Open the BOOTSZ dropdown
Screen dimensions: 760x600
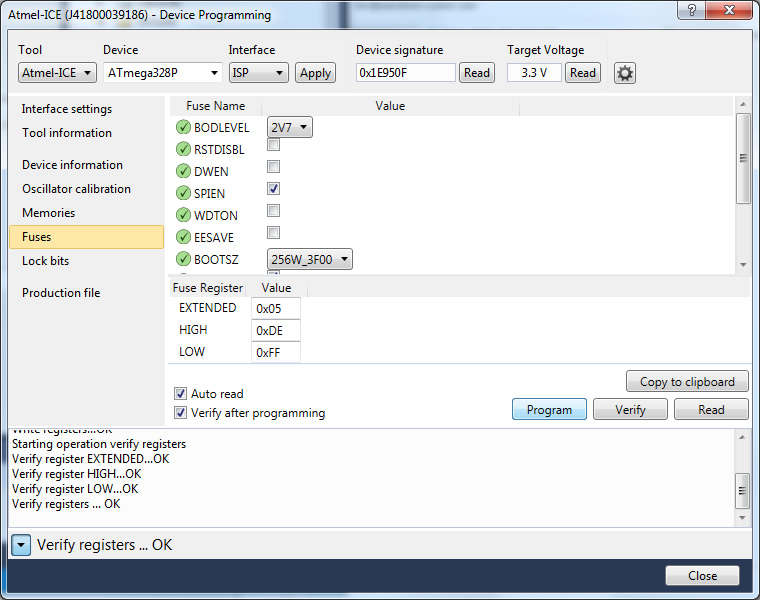tap(310, 259)
